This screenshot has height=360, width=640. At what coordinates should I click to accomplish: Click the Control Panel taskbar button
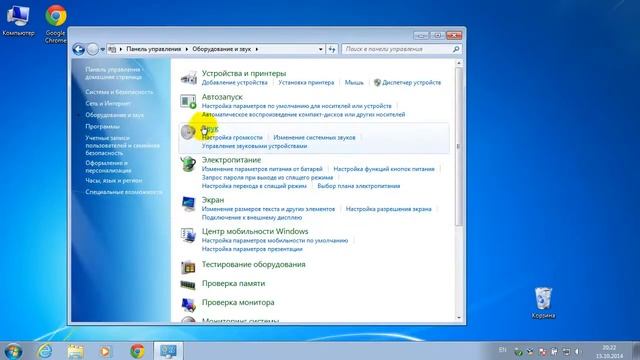click(168, 351)
